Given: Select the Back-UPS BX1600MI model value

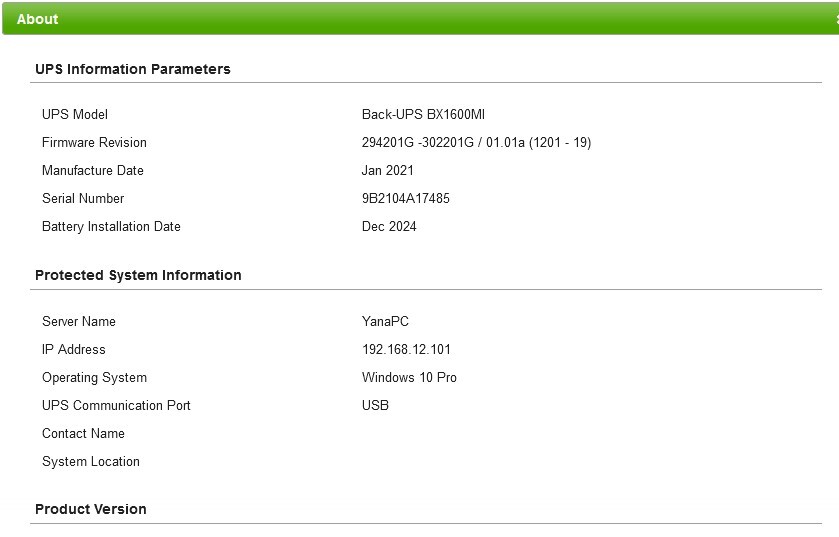Looking at the screenshot, I should click(x=423, y=114).
